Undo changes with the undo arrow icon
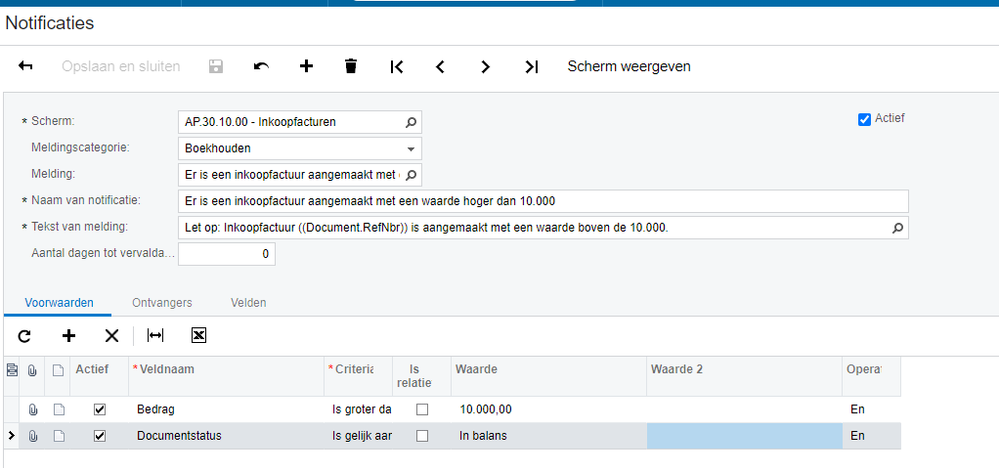This screenshot has width=999, height=468. pyautogui.click(x=261, y=66)
